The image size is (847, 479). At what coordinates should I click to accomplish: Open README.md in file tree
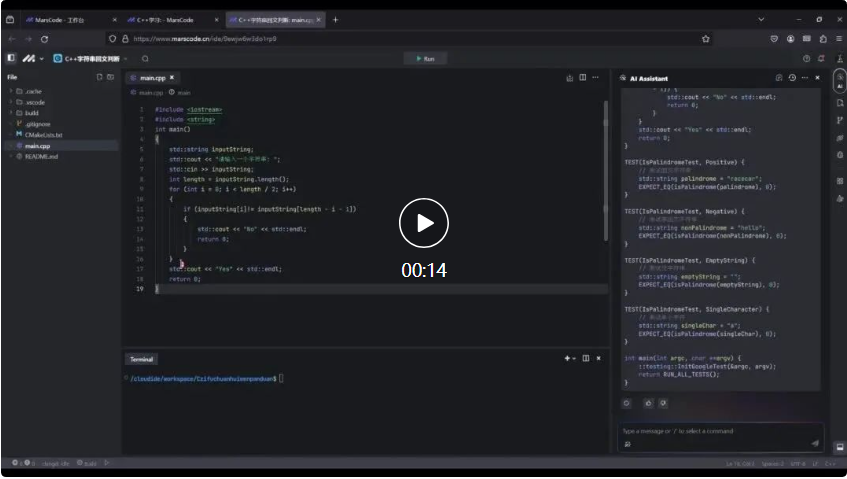tap(41, 156)
